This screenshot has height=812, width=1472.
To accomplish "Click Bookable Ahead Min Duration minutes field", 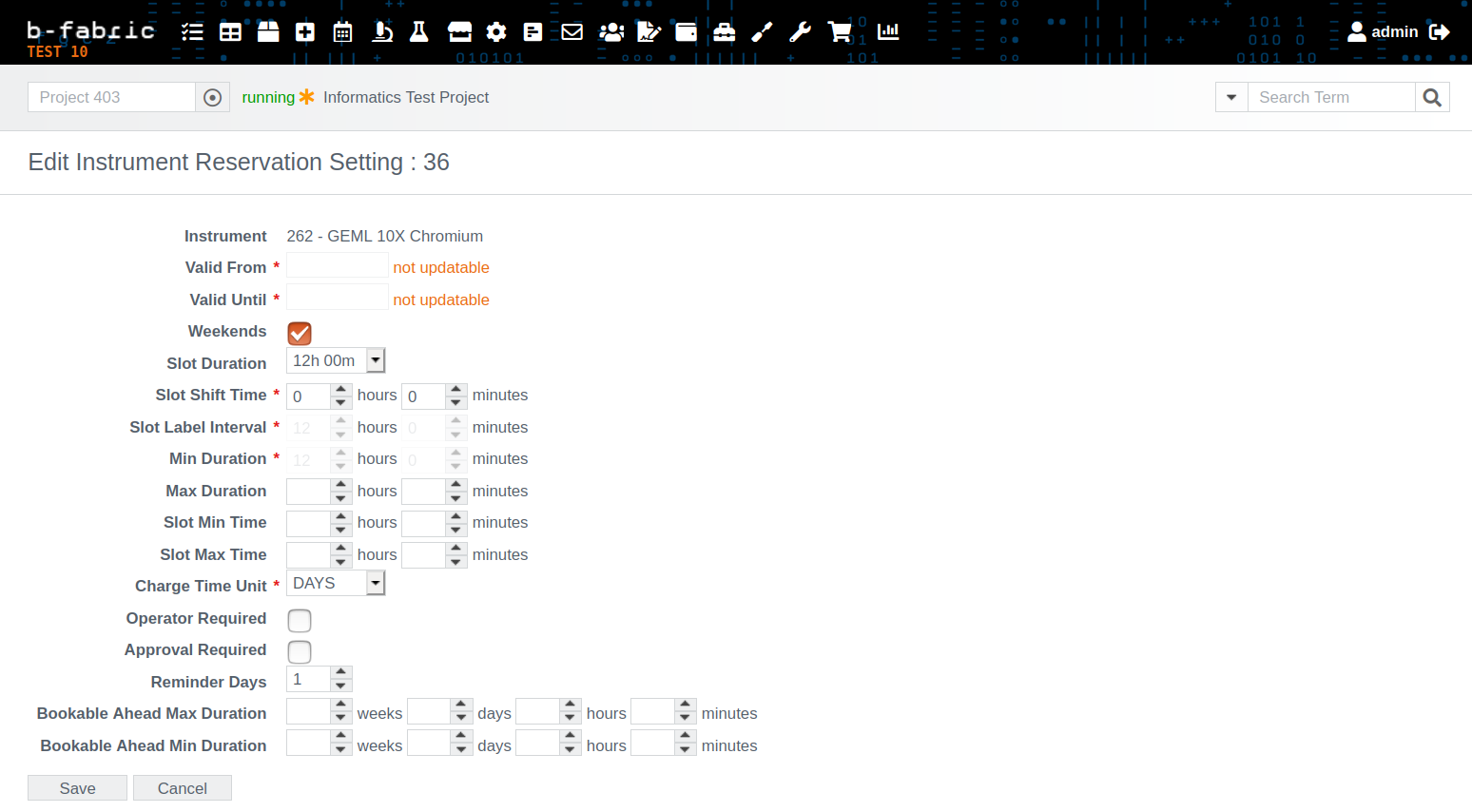I will click(664, 743).
